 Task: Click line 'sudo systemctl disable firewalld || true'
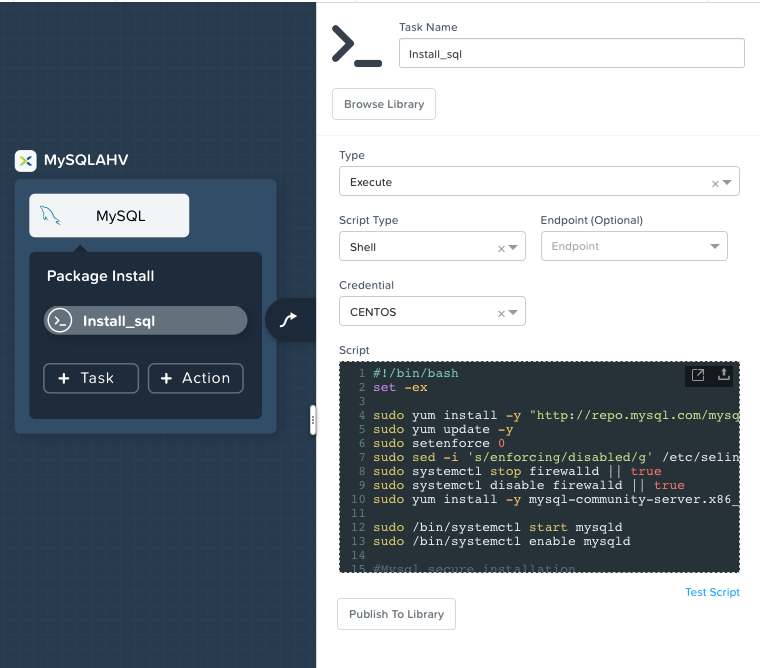(x=528, y=485)
